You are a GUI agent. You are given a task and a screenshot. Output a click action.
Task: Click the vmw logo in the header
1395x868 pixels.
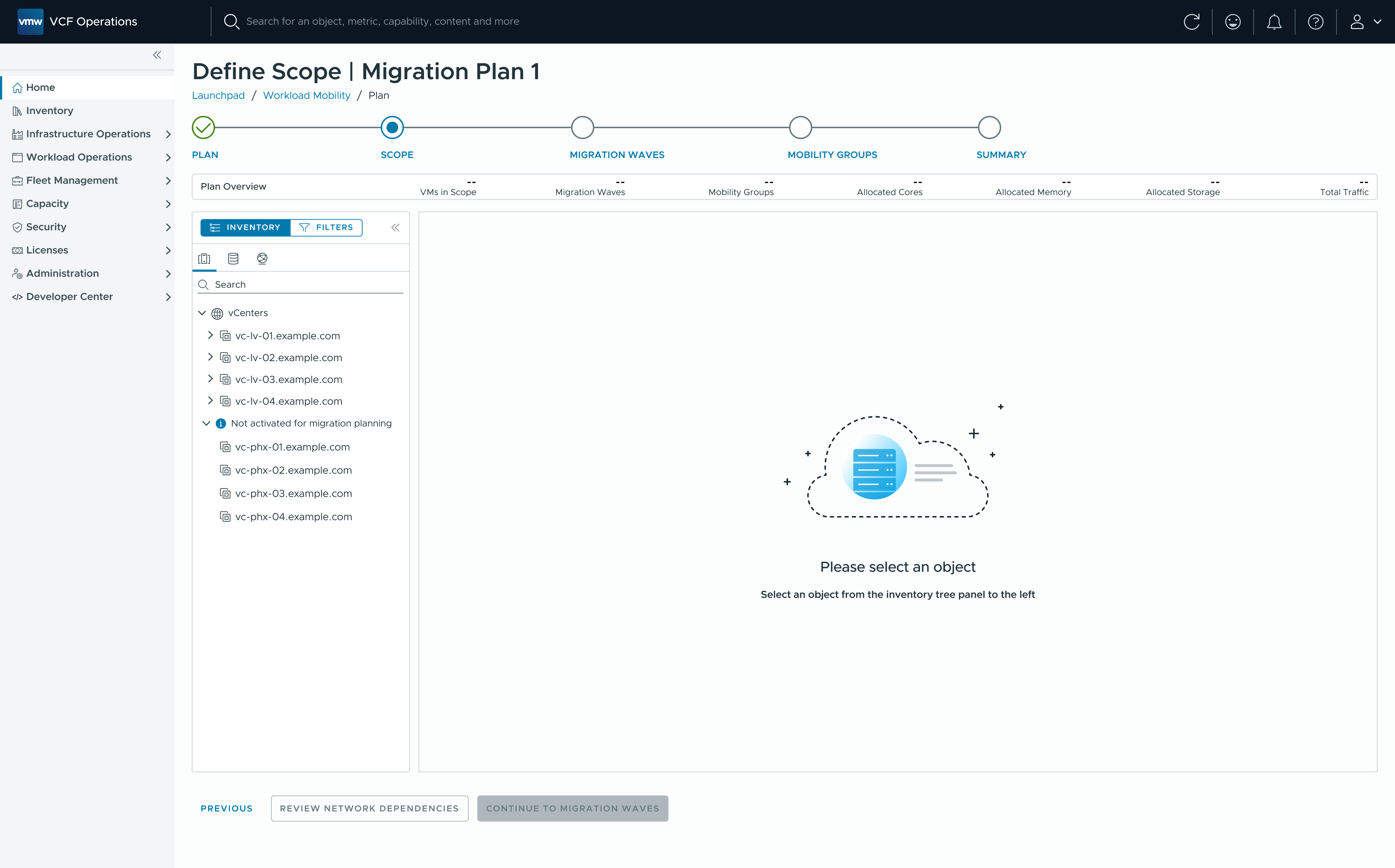tap(31, 22)
